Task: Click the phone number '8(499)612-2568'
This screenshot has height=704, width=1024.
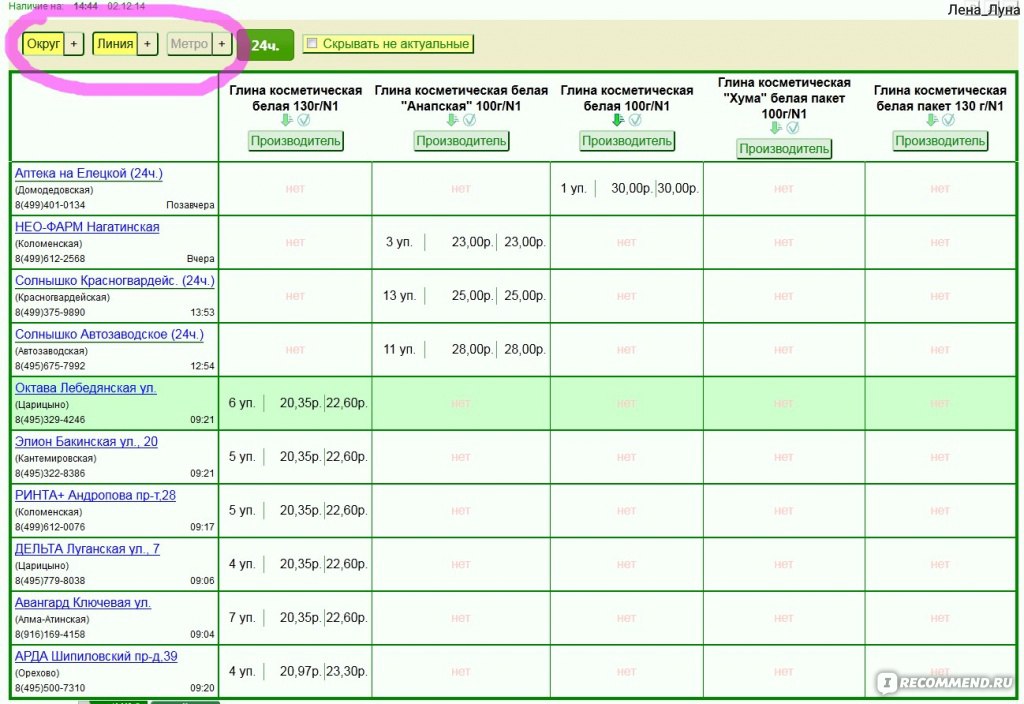Action: click(50, 259)
